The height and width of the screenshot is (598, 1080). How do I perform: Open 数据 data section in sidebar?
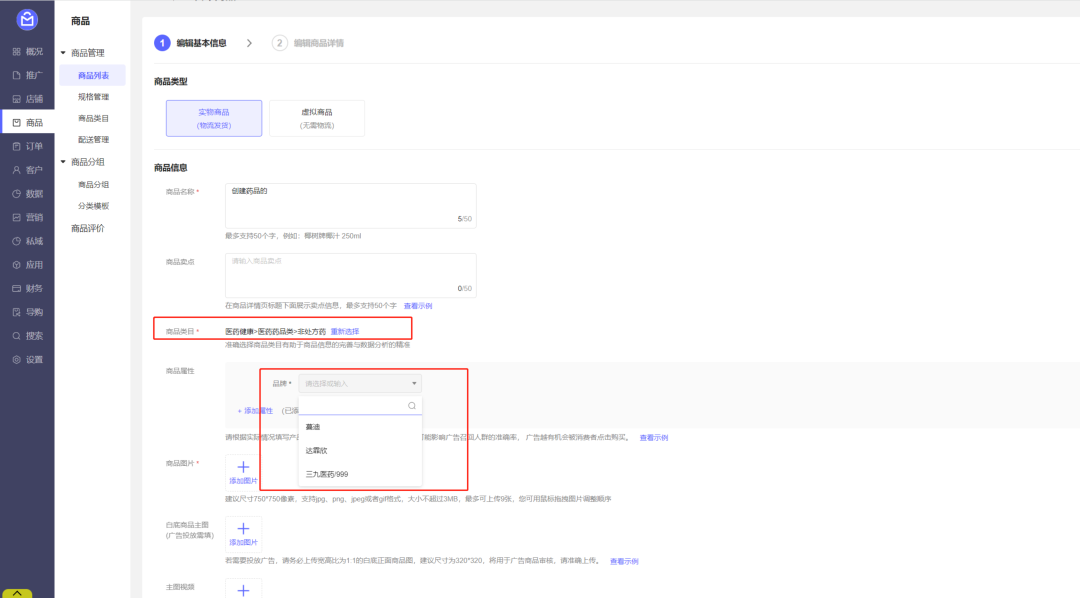(x=27, y=193)
